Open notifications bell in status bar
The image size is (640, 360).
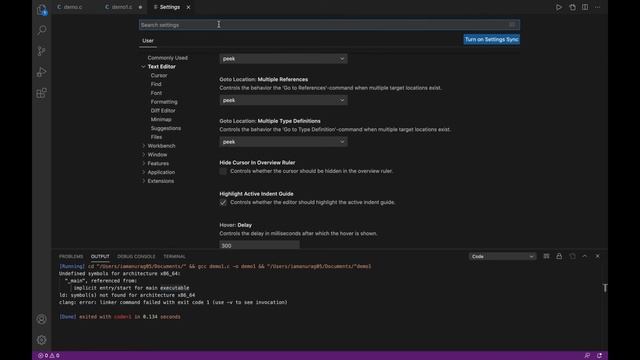(x=599, y=356)
